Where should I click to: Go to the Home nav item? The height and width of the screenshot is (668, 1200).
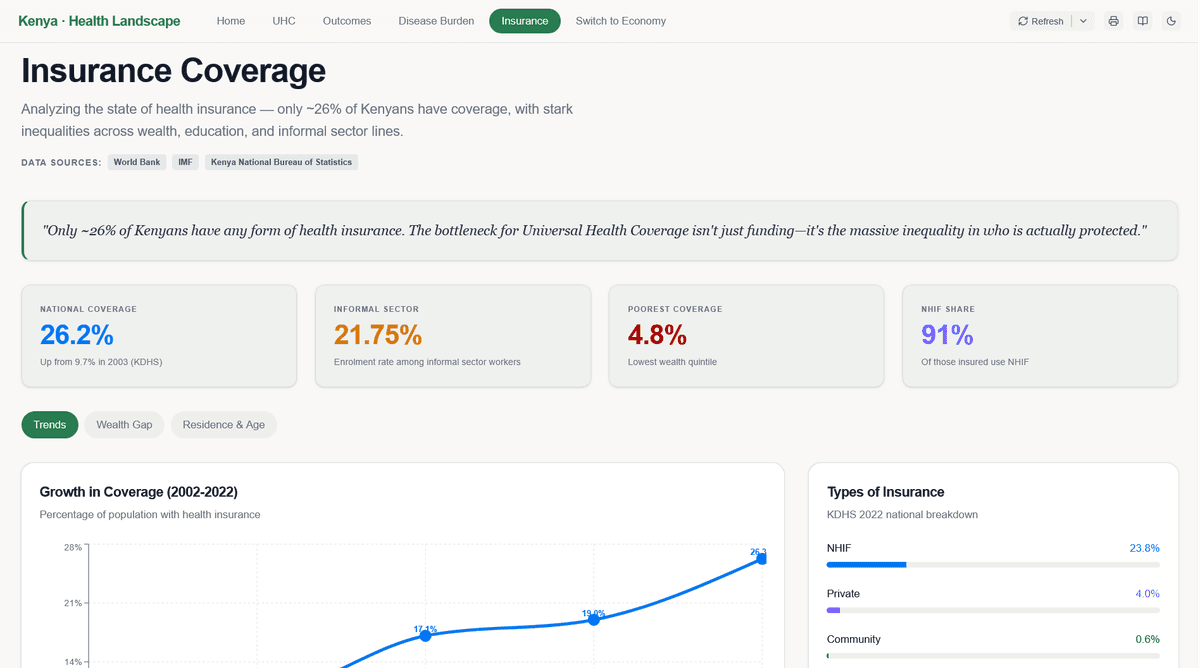coord(231,21)
